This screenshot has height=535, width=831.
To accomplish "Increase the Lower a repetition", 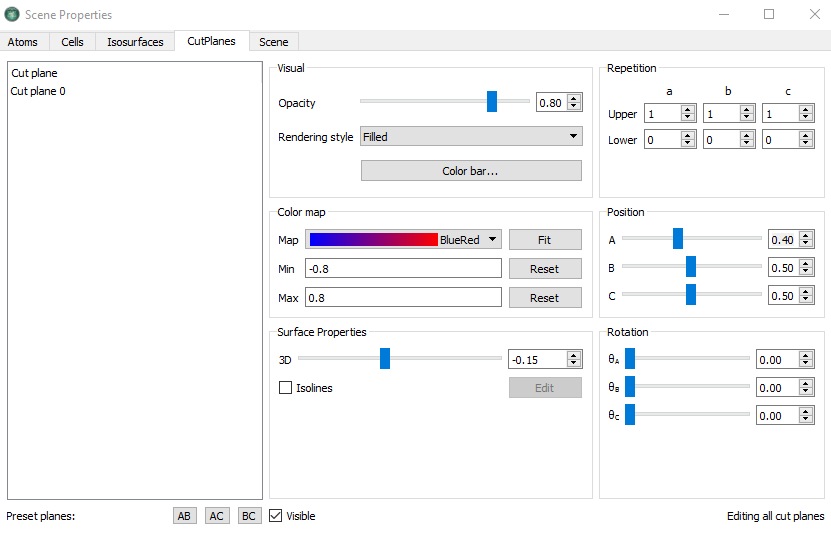I will click(x=688, y=136).
